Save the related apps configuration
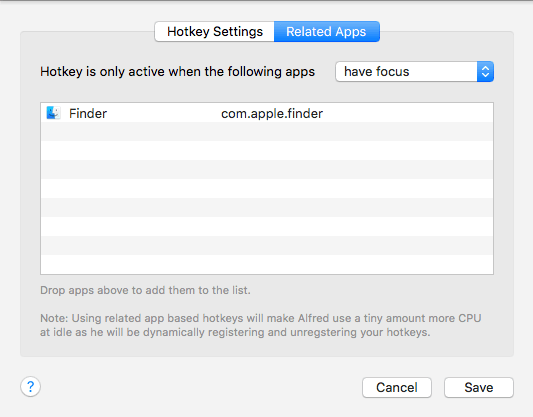The image size is (533, 417). (x=479, y=387)
